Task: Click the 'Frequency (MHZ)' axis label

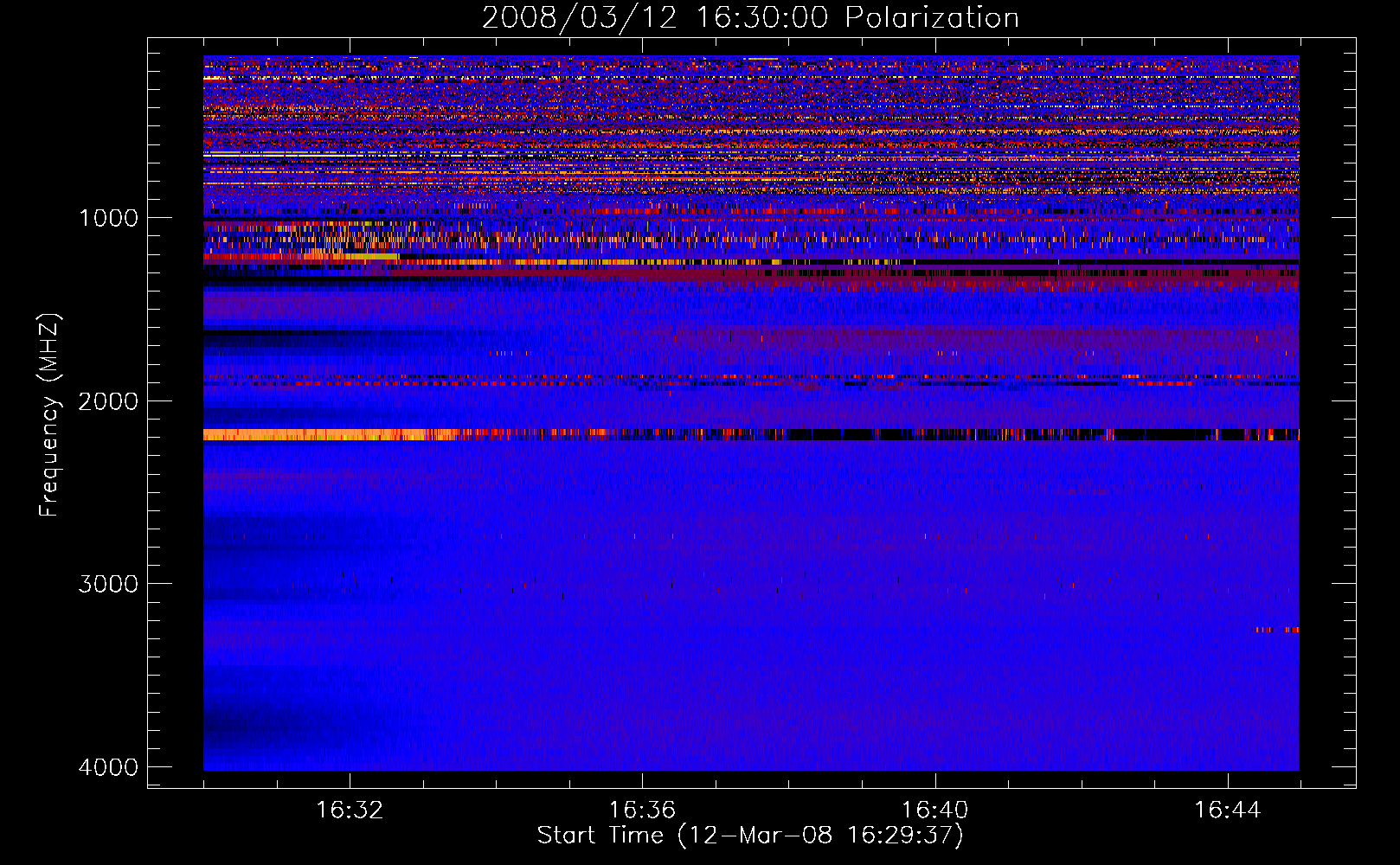Action: click(49, 415)
